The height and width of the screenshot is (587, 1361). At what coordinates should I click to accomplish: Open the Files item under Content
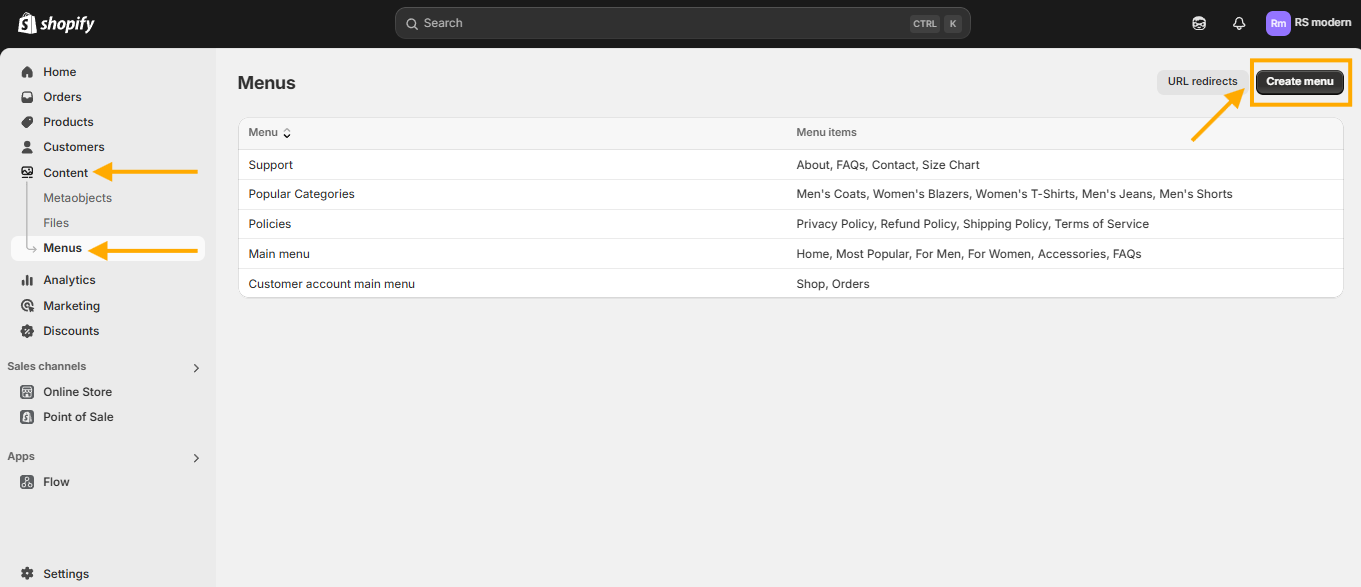click(x=56, y=223)
